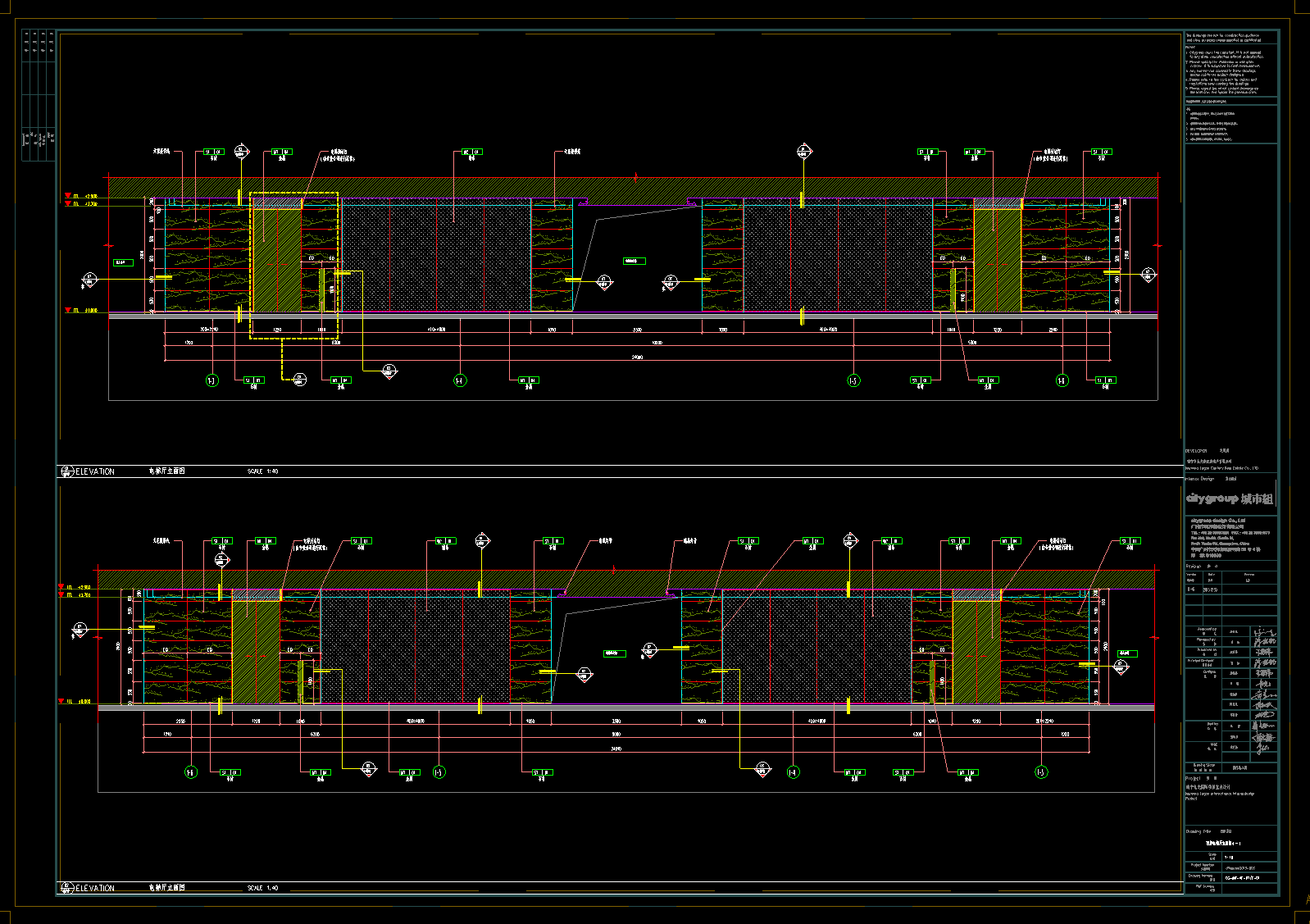Select the lower elevation's ELEVATION title text
Screen dimensions: 1310x924
point(95,888)
